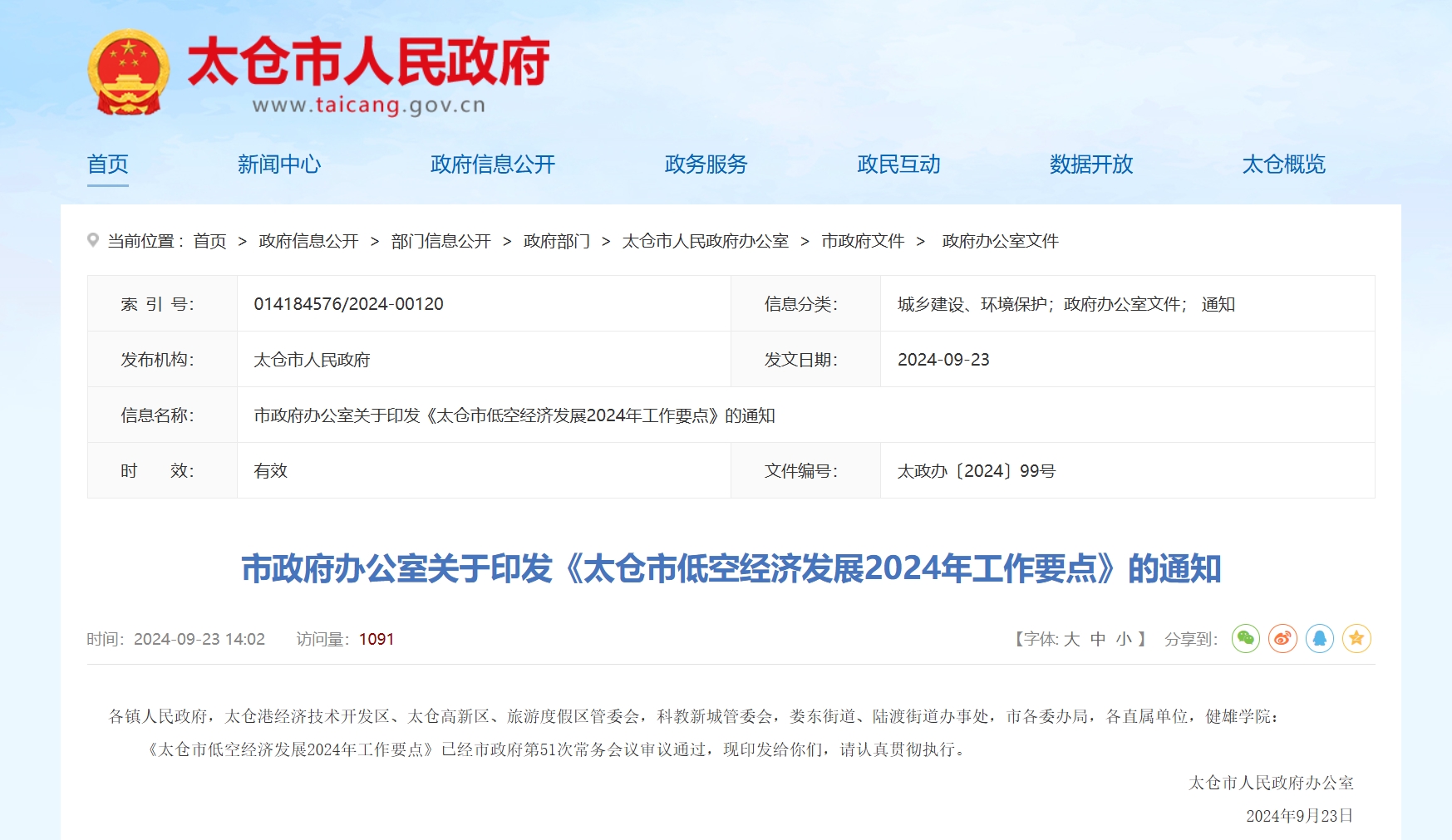Open the 政府信息公开 navigation menu
This screenshot has width=1452, height=840.
tap(493, 165)
